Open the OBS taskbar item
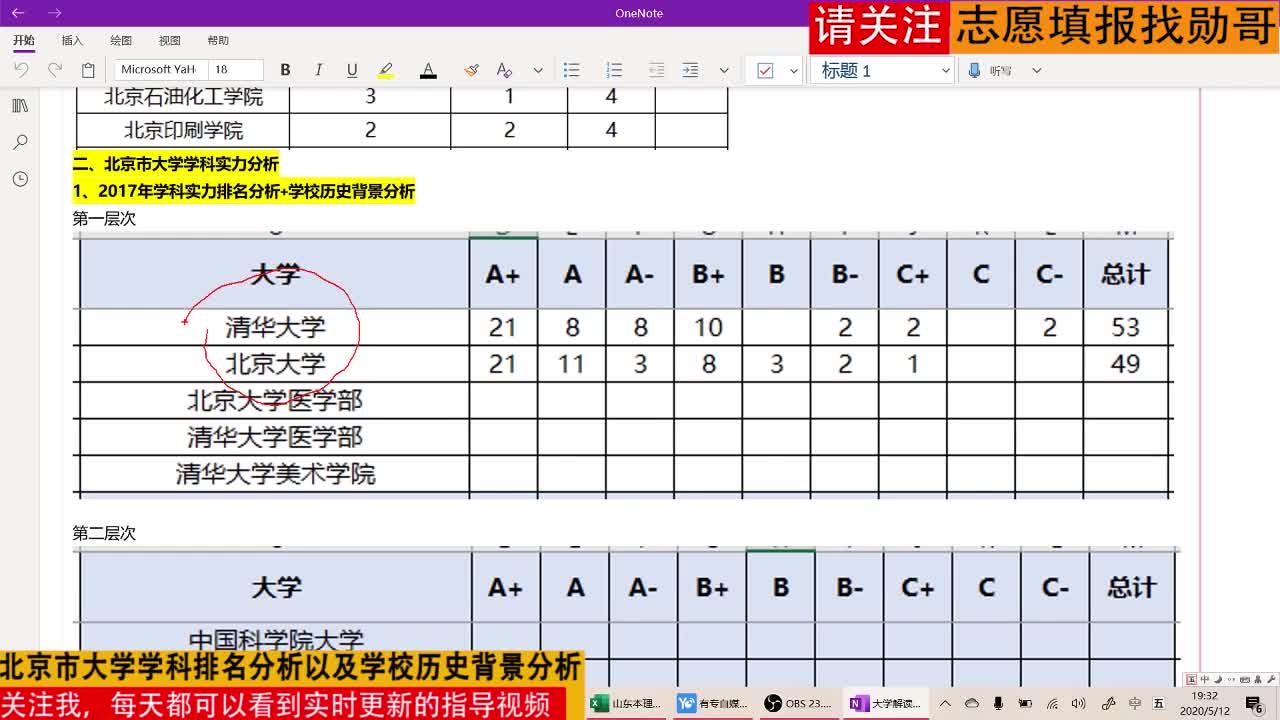The image size is (1280, 720). coord(799,703)
